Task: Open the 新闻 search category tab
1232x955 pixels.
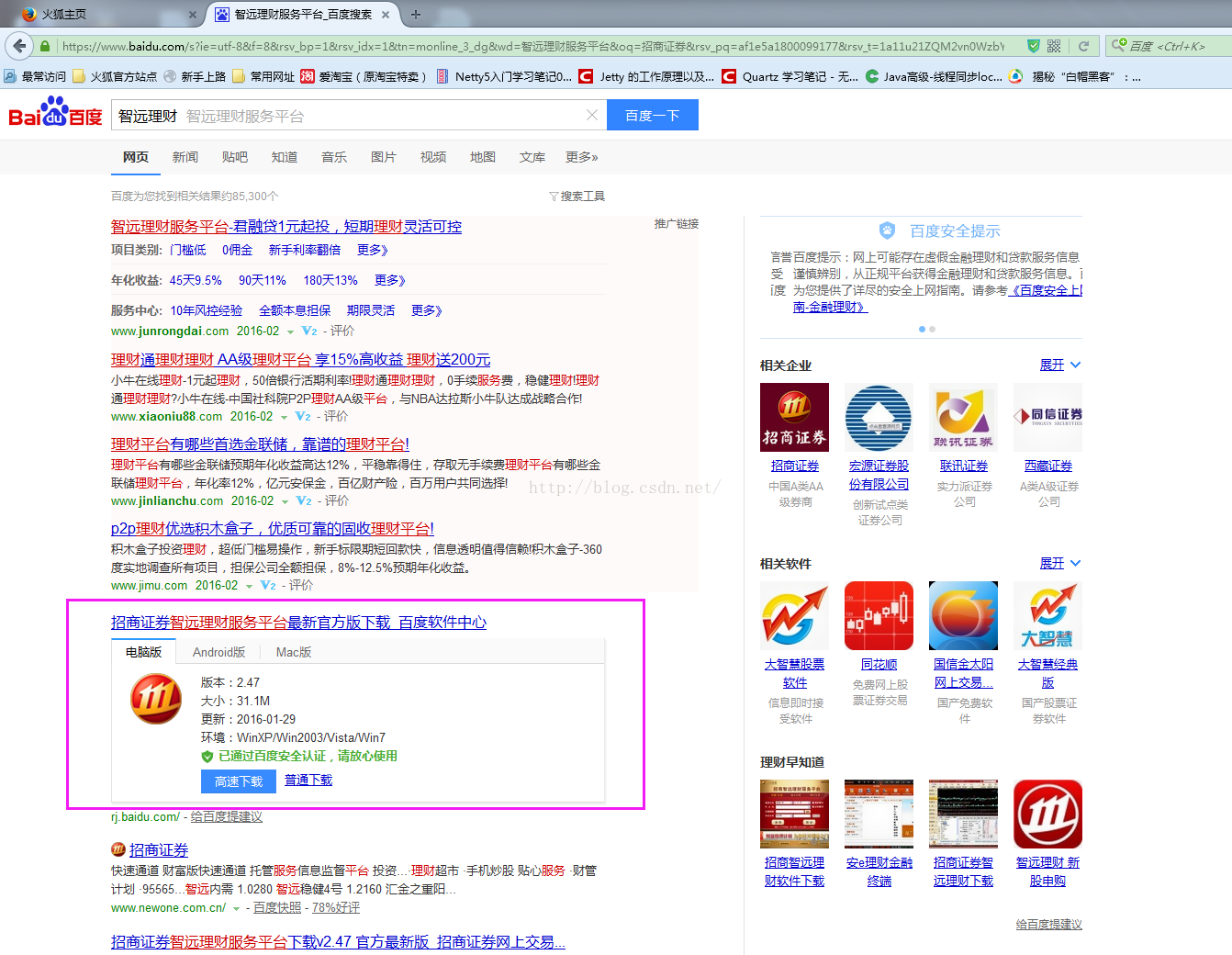Action: (x=185, y=157)
